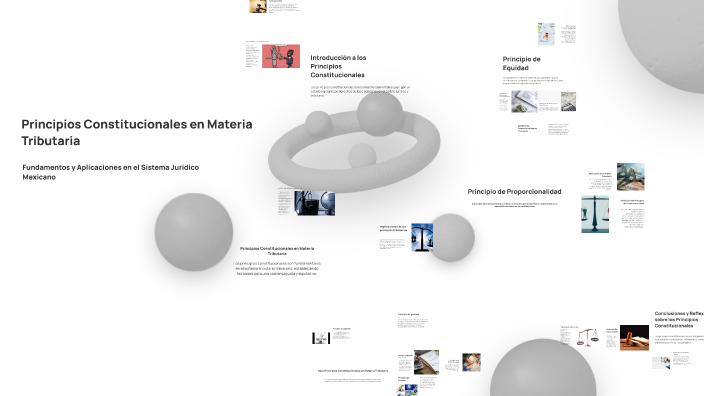
Task: Click the wooden gavel thumbnail near Conclusiones
Action: pyautogui.click(x=634, y=338)
